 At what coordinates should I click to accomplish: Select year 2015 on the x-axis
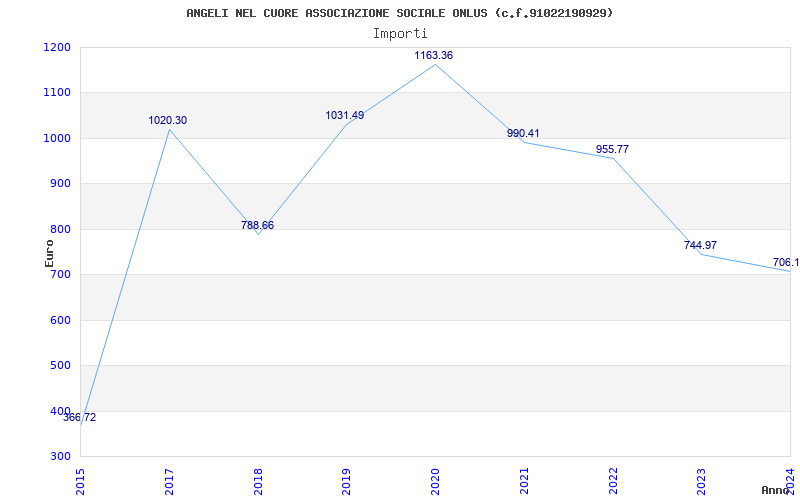(81, 479)
